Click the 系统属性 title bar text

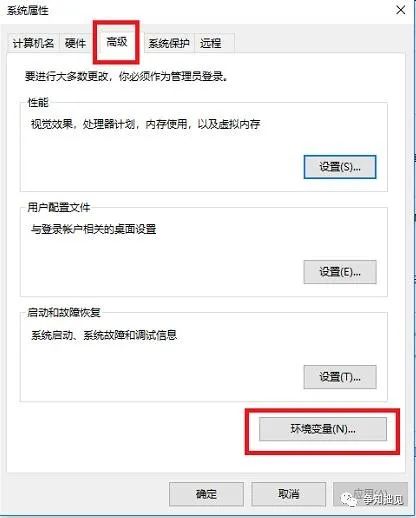(x=28, y=10)
